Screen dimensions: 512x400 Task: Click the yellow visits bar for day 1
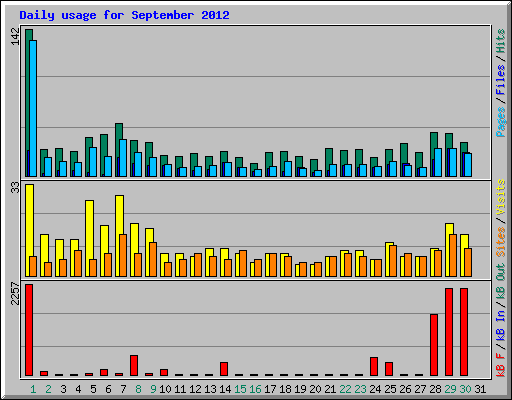click(28, 230)
